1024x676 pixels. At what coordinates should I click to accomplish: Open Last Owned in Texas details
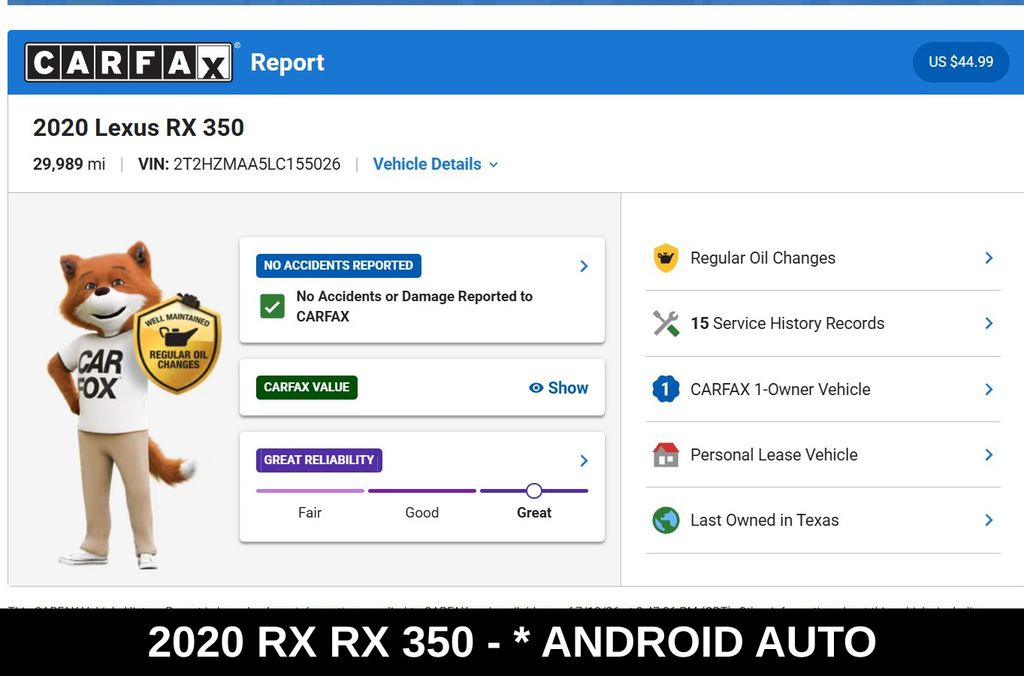pyautogui.click(x=823, y=520)
